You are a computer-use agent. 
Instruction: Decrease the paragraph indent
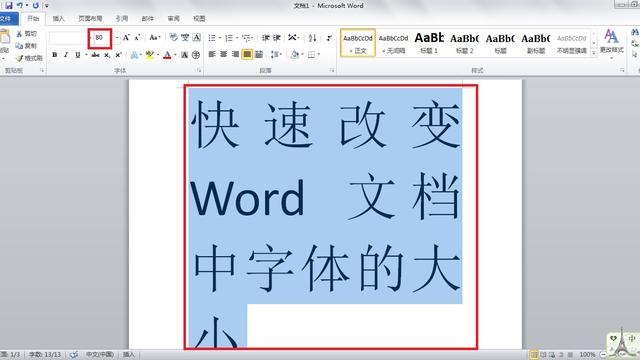pyautogui.click(x=266, y=38)
